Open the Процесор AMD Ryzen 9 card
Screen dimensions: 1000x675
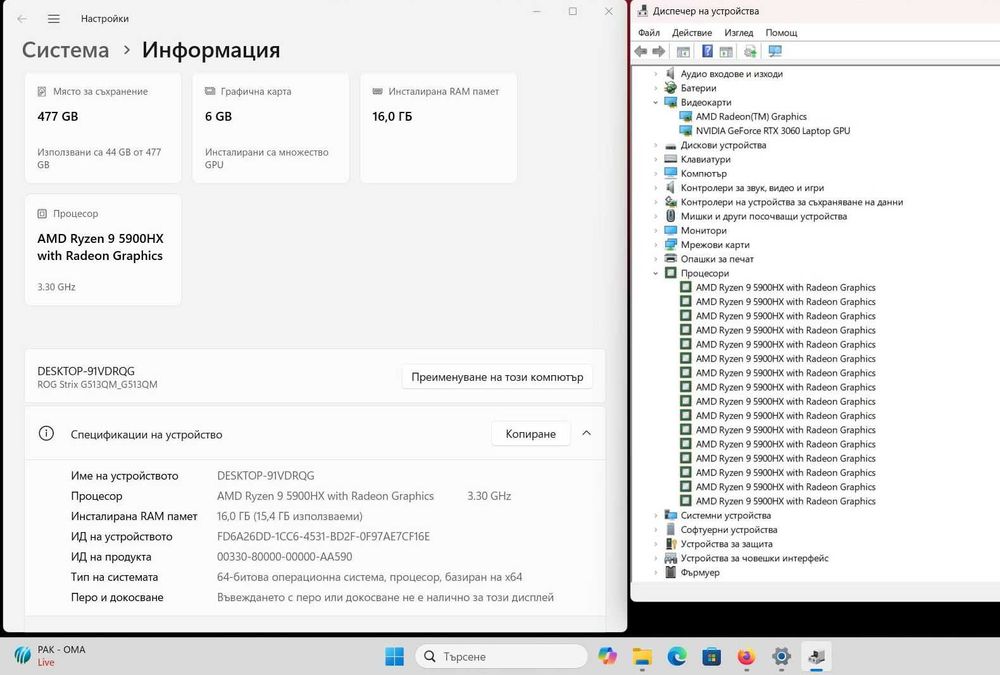click(x=103, y=250)
